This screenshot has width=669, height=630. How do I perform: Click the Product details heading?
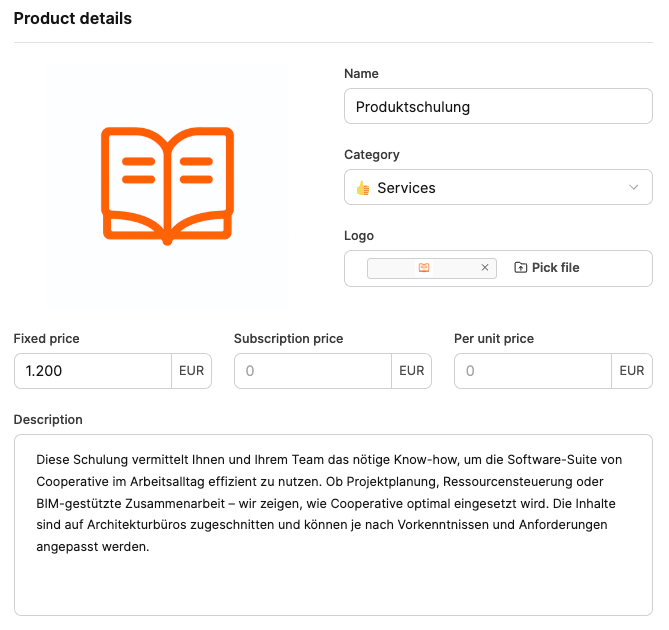(72, 19)
